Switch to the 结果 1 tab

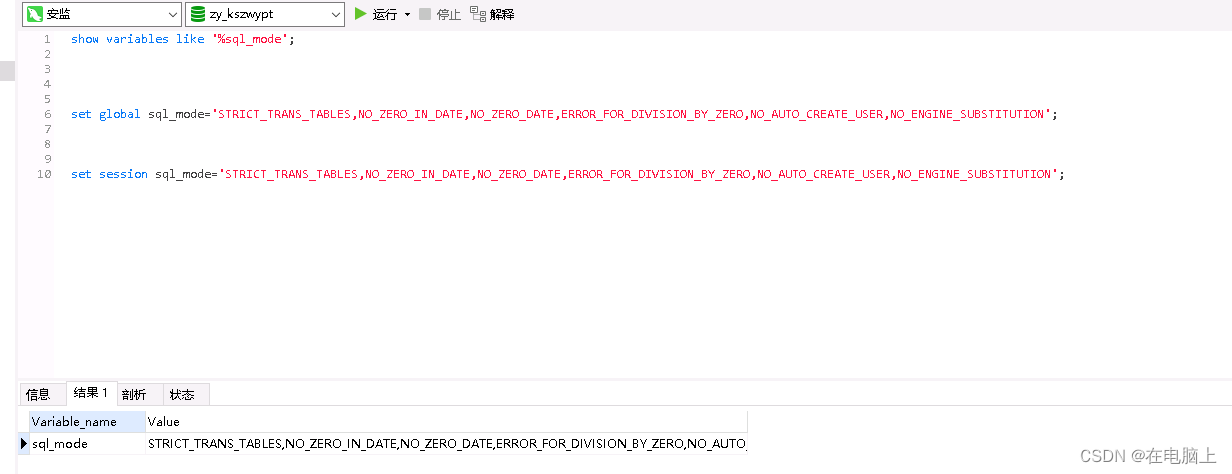click(x=90, y=393)
